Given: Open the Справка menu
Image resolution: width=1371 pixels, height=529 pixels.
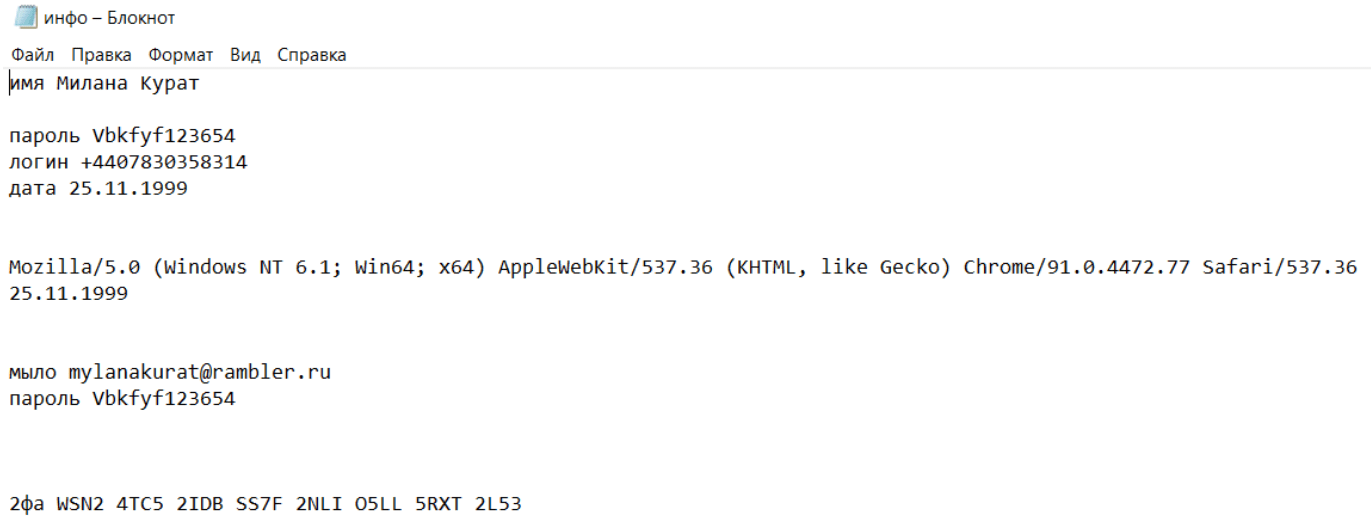Looking at the screenshot, I should click(x=312, y=55).
